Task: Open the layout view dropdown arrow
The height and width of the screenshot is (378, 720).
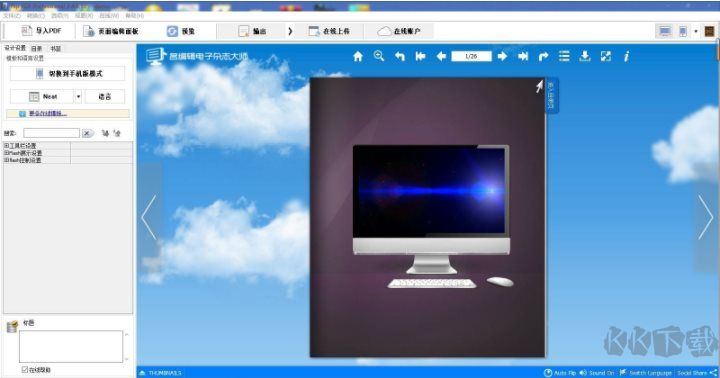Action: tap(696, 31)
